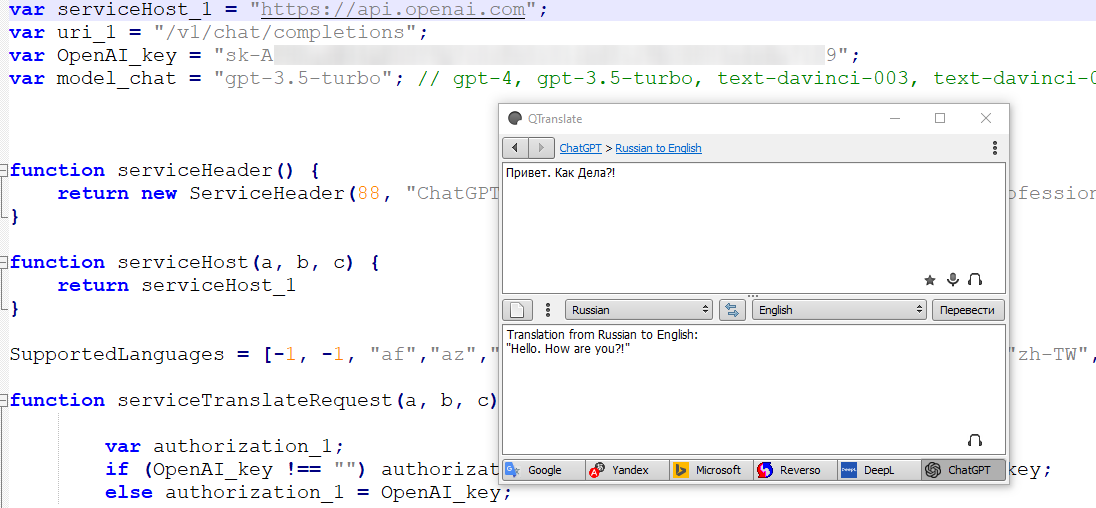
Task: Open the https://api.openai.com link in the code
Action: pyautogui.click(x=392, y=10)
